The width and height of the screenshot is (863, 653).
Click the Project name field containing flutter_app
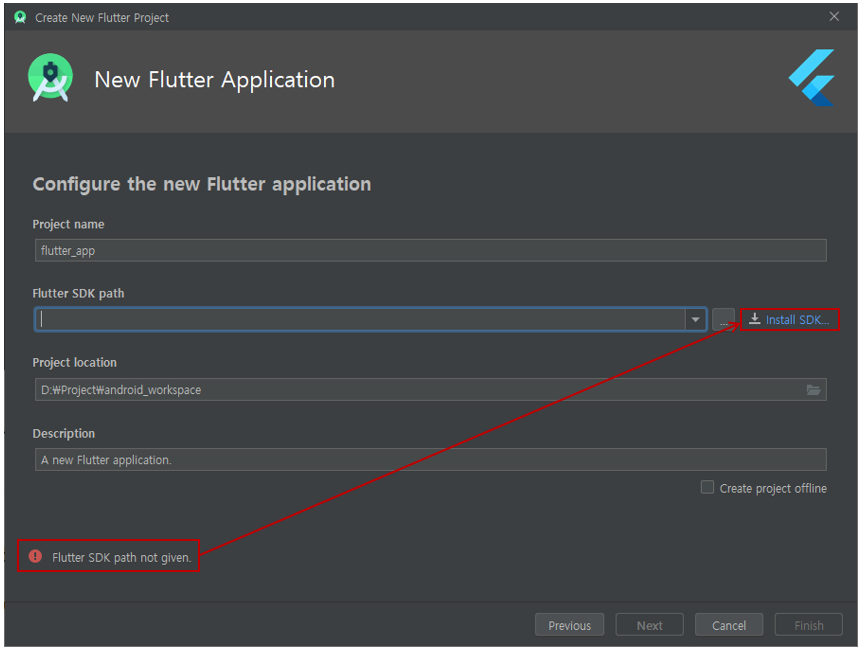[x=430, y=251]
